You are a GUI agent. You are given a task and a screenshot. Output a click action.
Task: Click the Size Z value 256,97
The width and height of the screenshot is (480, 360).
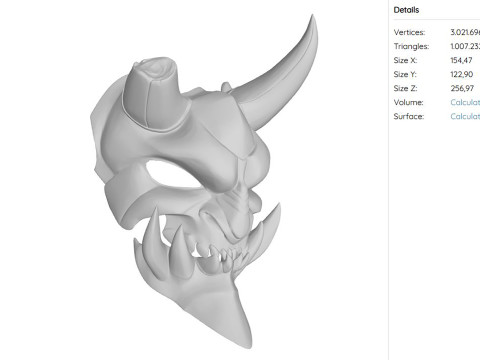[462, 88]
